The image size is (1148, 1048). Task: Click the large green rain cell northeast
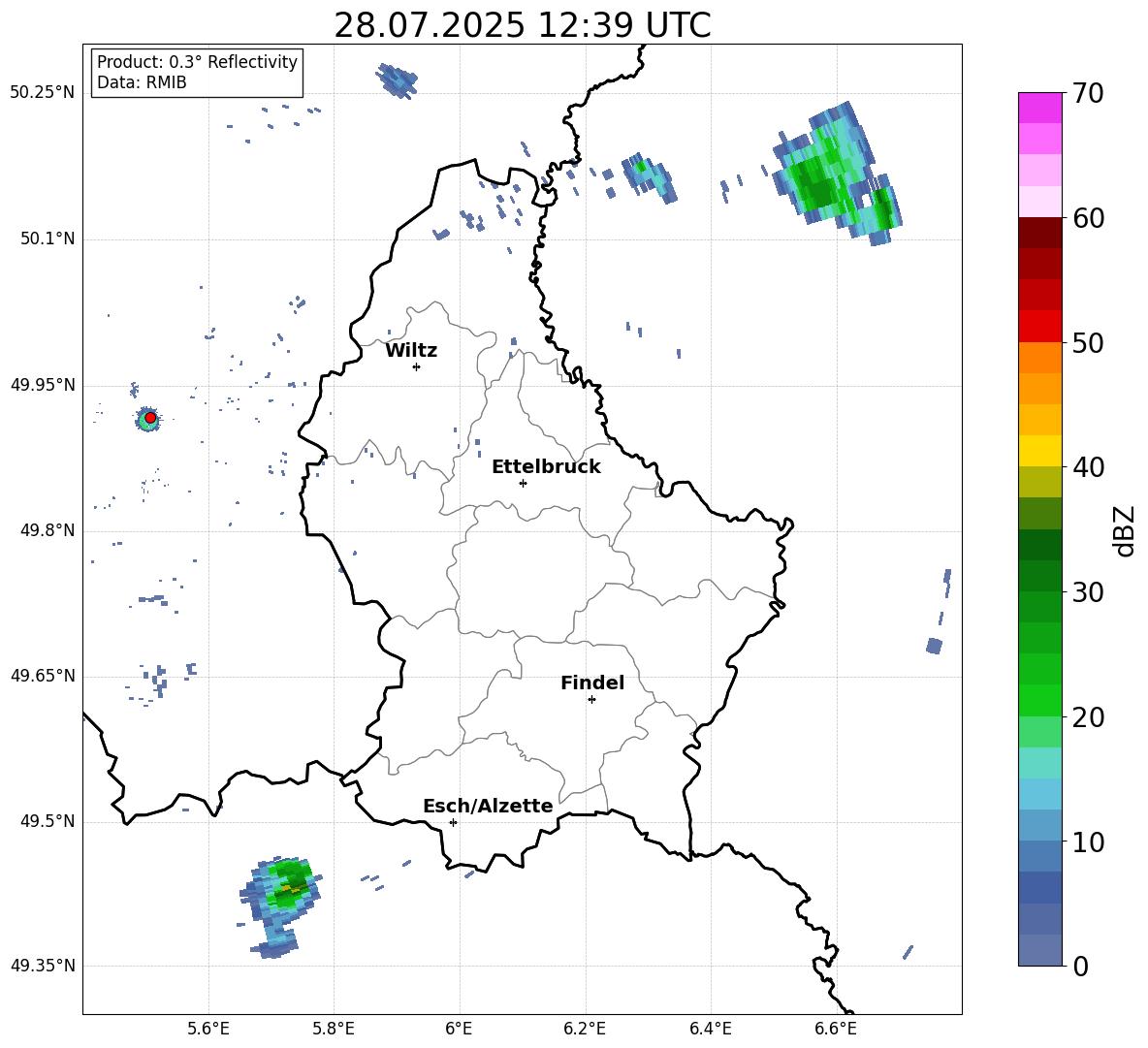click(x=835, y=175)
